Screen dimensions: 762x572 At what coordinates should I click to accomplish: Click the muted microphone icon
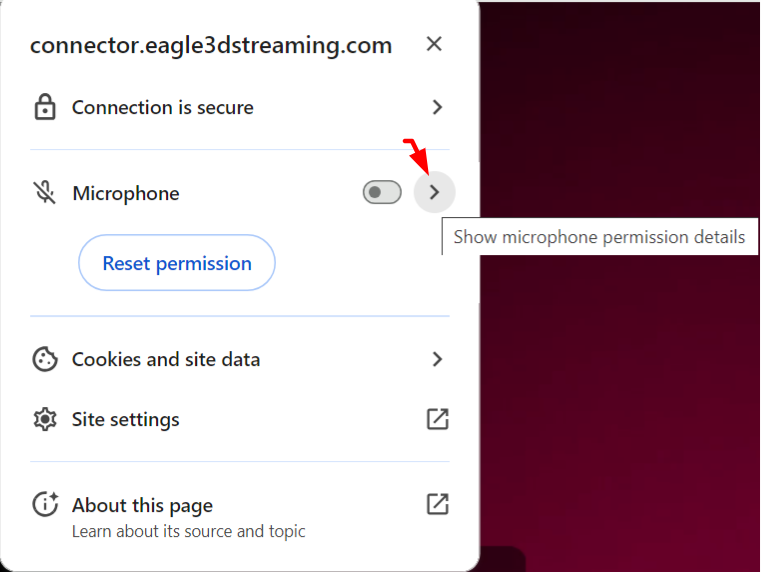[44, 192]
